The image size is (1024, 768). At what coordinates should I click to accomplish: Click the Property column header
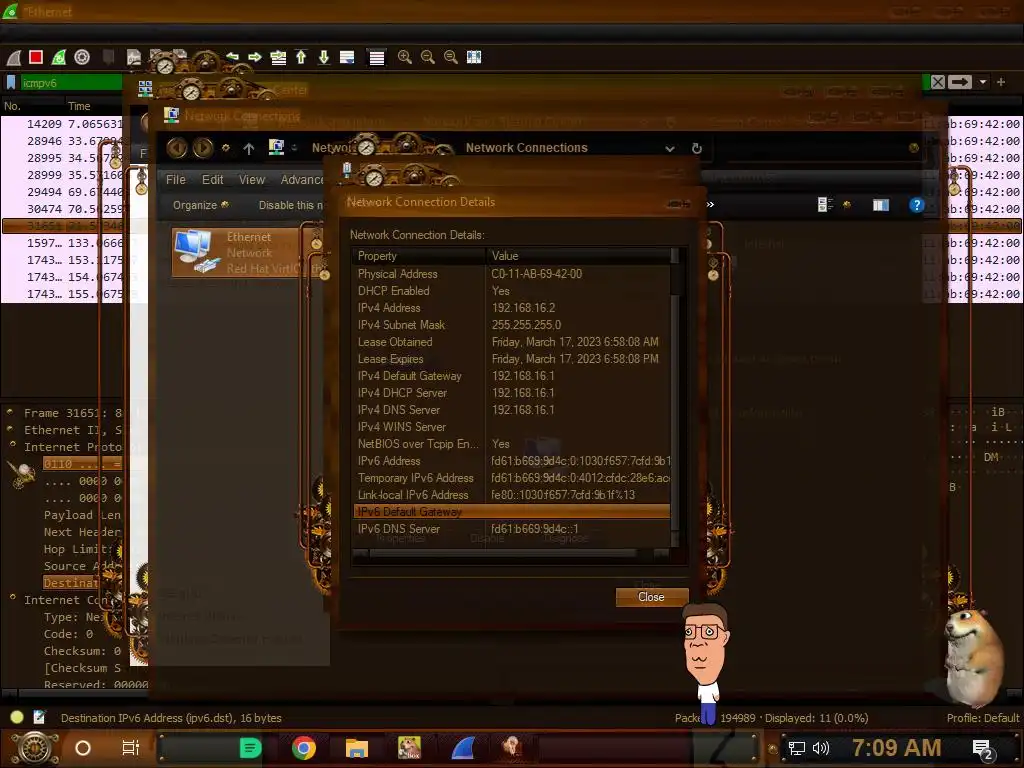tap(419, 256)
